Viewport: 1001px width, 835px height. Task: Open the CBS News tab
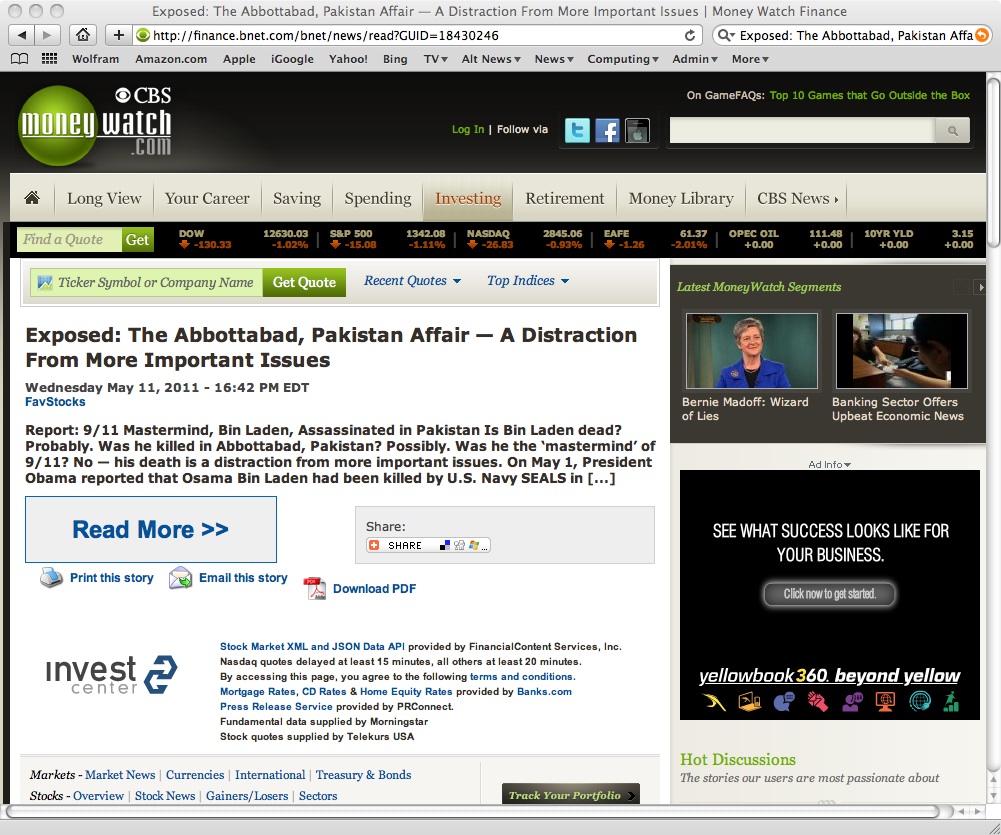[797, 198]
